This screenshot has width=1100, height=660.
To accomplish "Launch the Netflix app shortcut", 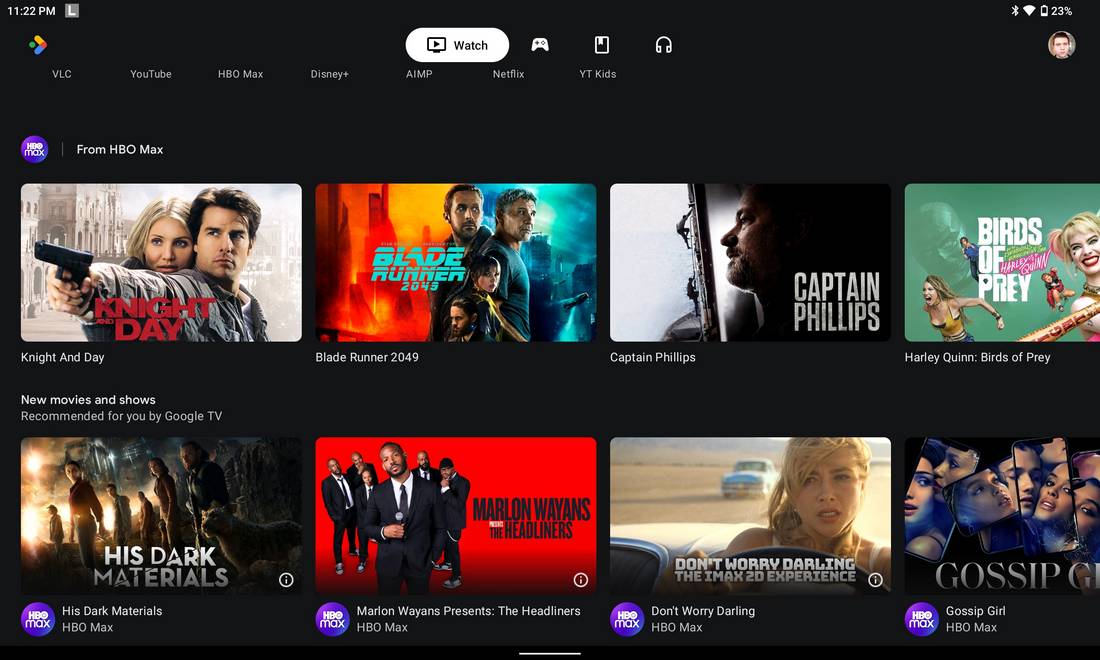I will pos(509,74).
